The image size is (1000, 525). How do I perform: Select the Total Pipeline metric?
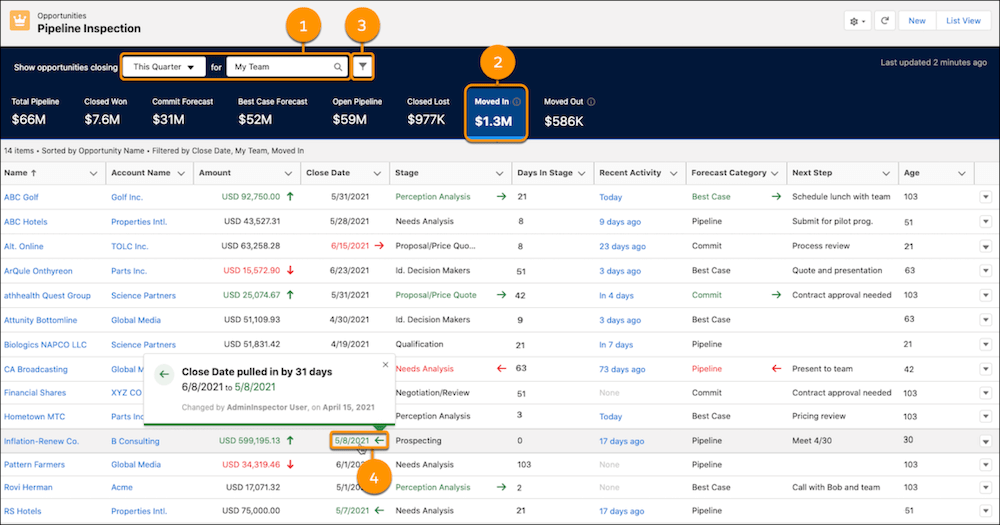click(35, 113)
